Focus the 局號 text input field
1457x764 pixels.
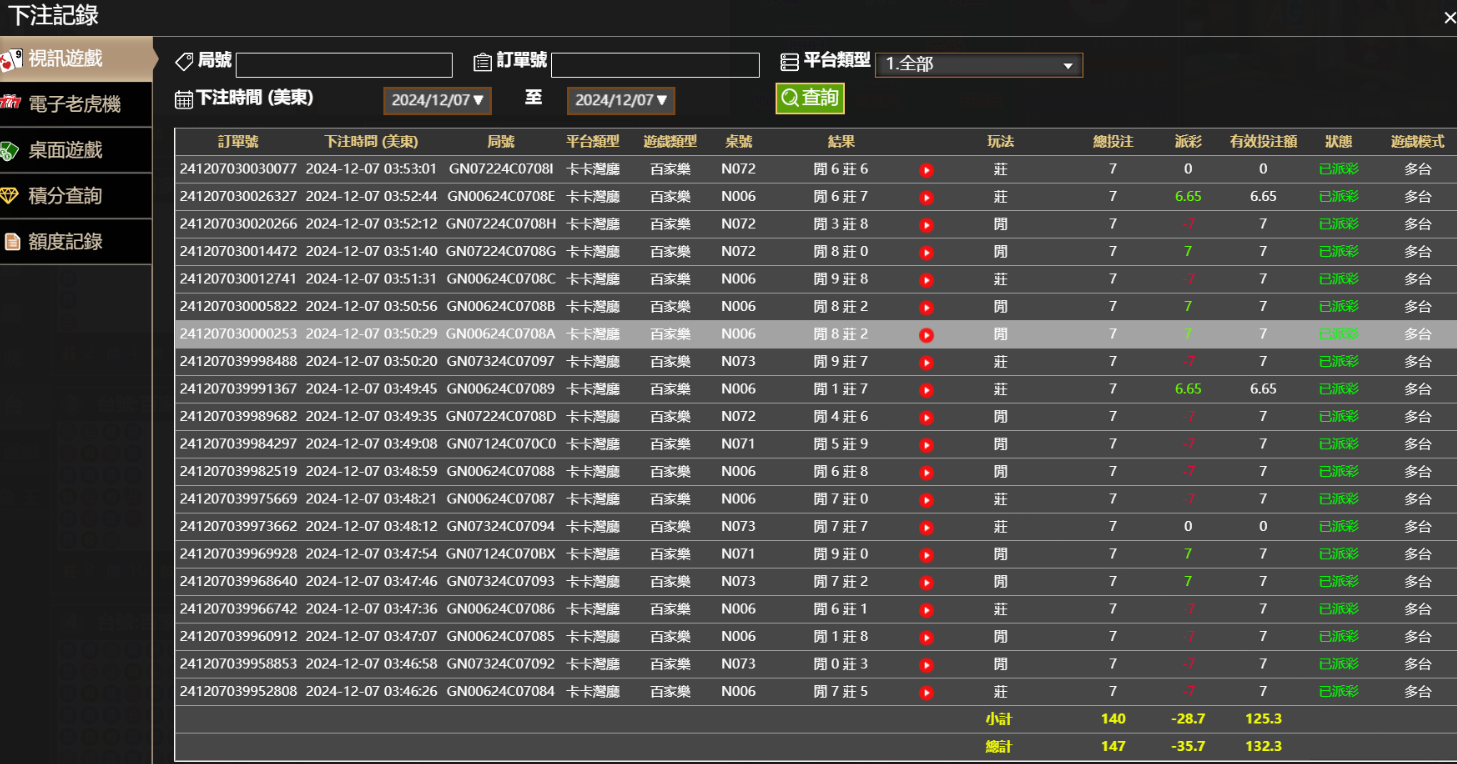[x=344, y=65]
